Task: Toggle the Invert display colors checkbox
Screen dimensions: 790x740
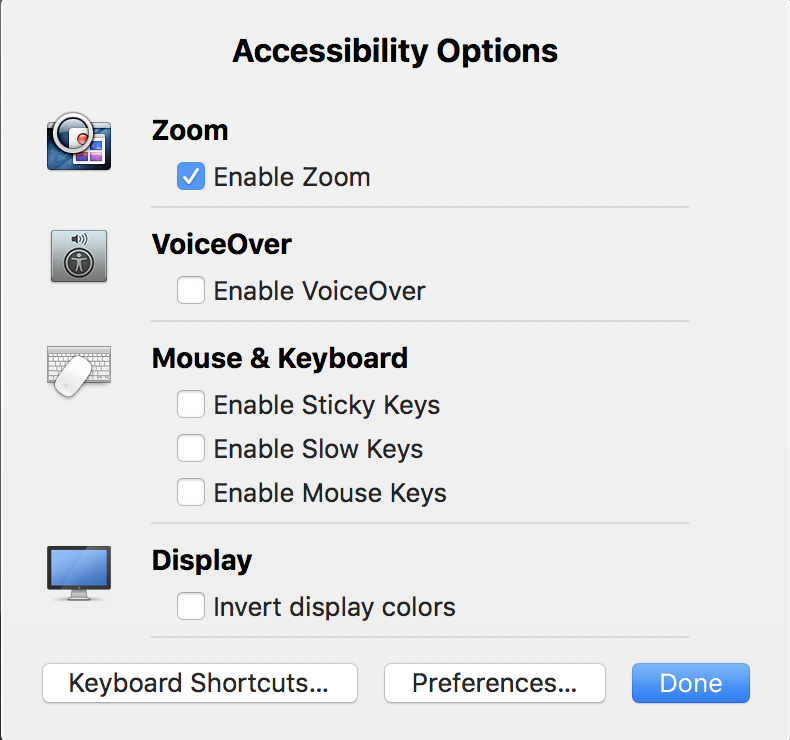Action: coord(191,607)
